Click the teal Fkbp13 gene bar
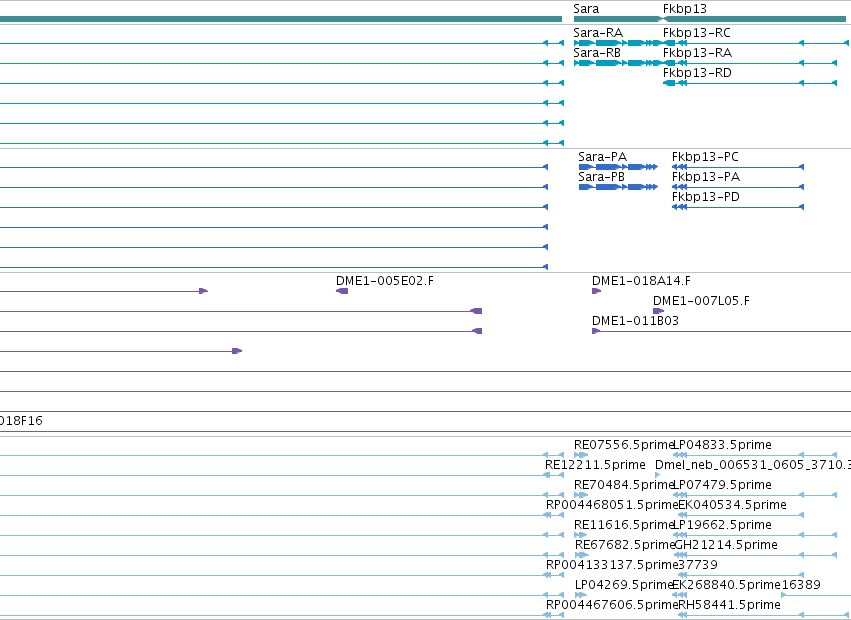The height and width of the screenshot is (620, 851). pos(754,19)
